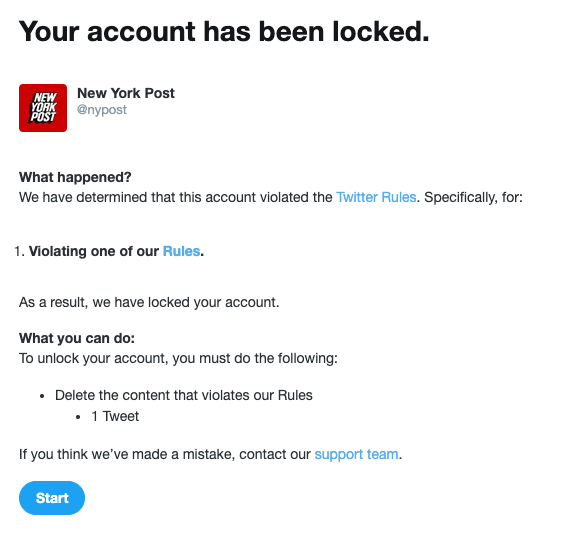
Task: Contact the support team via link
Action: coord(356,454)
